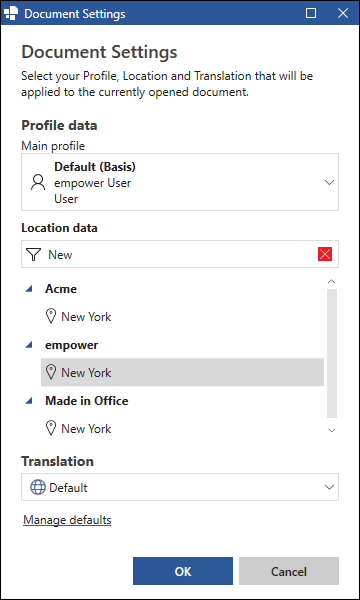Dismiss dialog with Cancel button
Image resolution: width=360 pixels, height=600 pixels.
[289, 571]
